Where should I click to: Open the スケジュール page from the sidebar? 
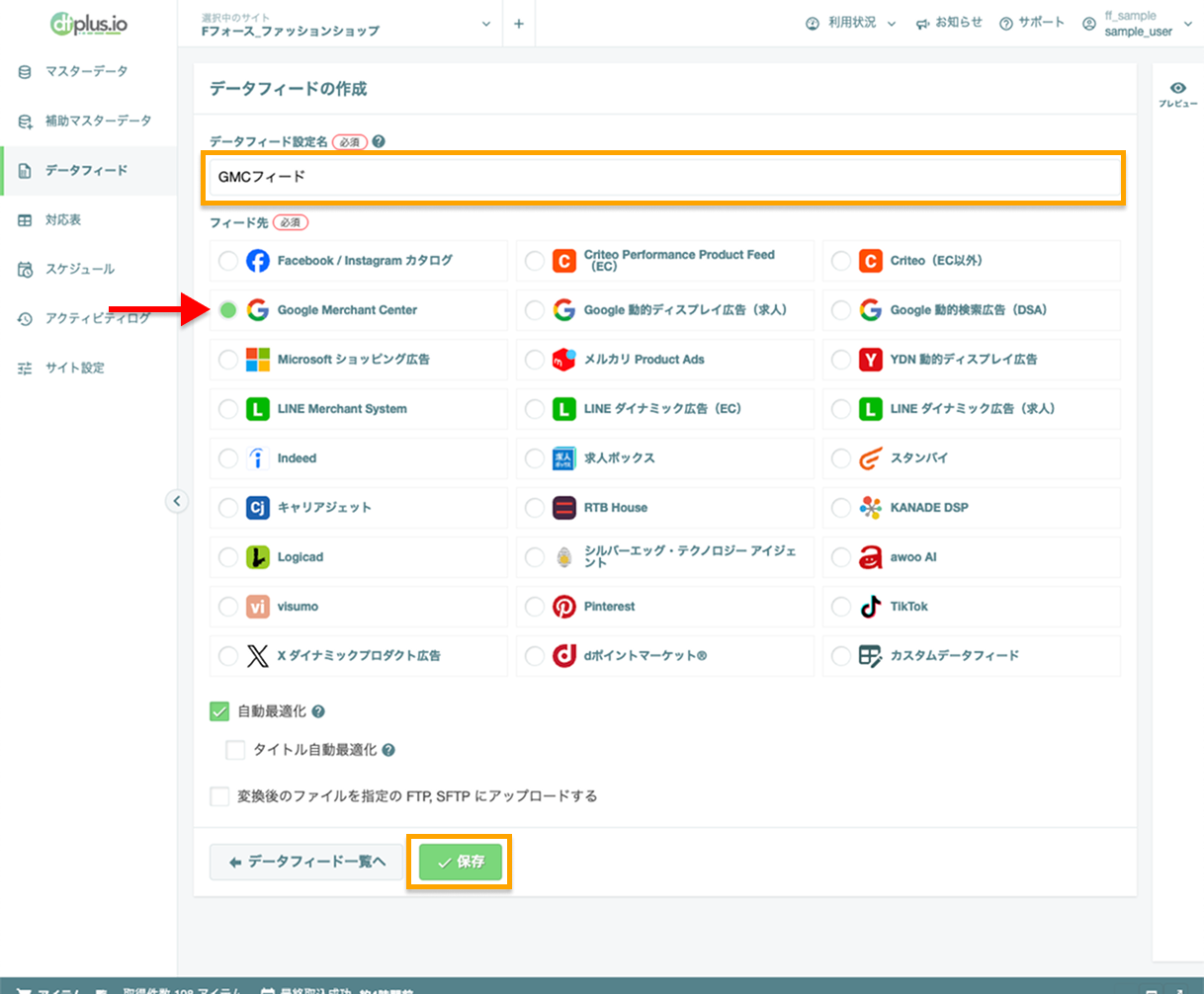(69, 269)
